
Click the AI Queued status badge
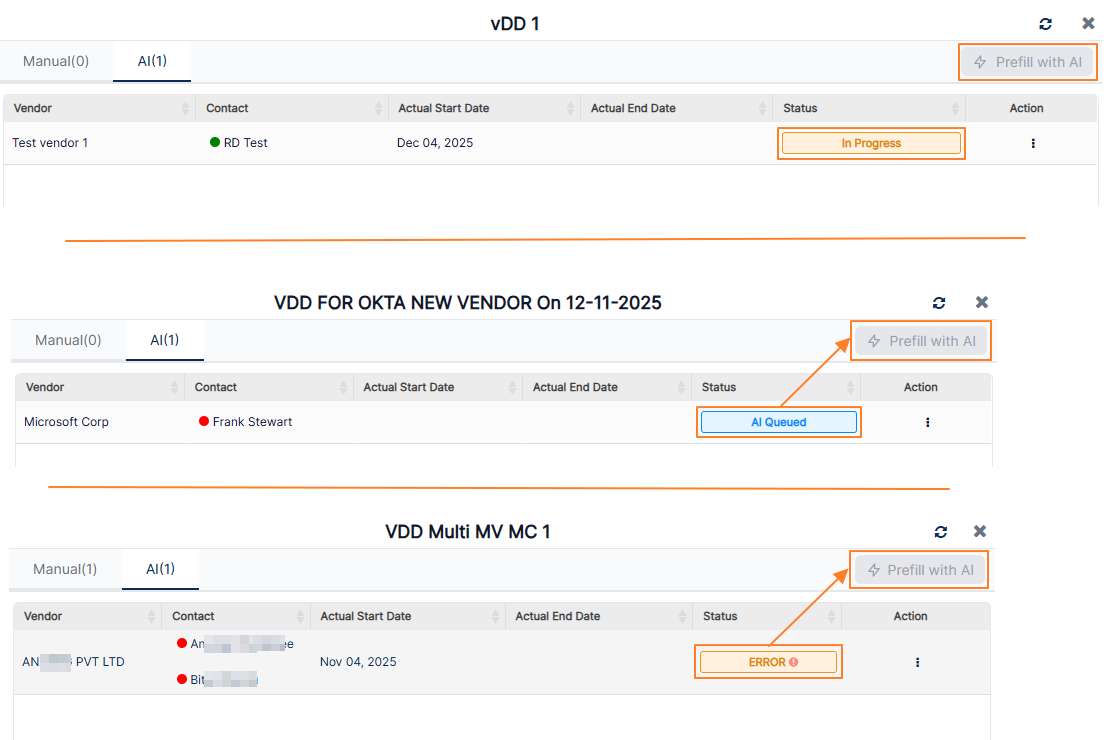pos(778,422)
